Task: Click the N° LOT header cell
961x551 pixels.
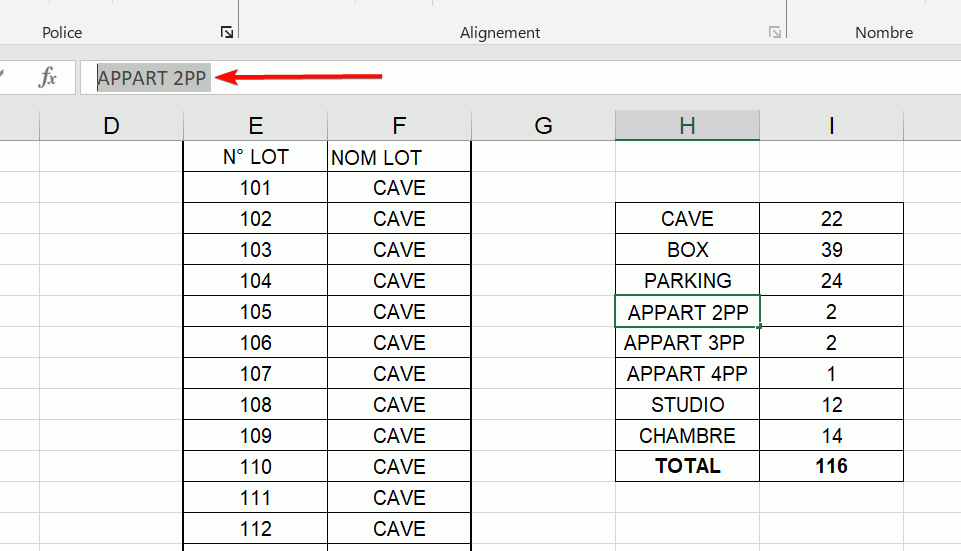Action: [256, 157]
